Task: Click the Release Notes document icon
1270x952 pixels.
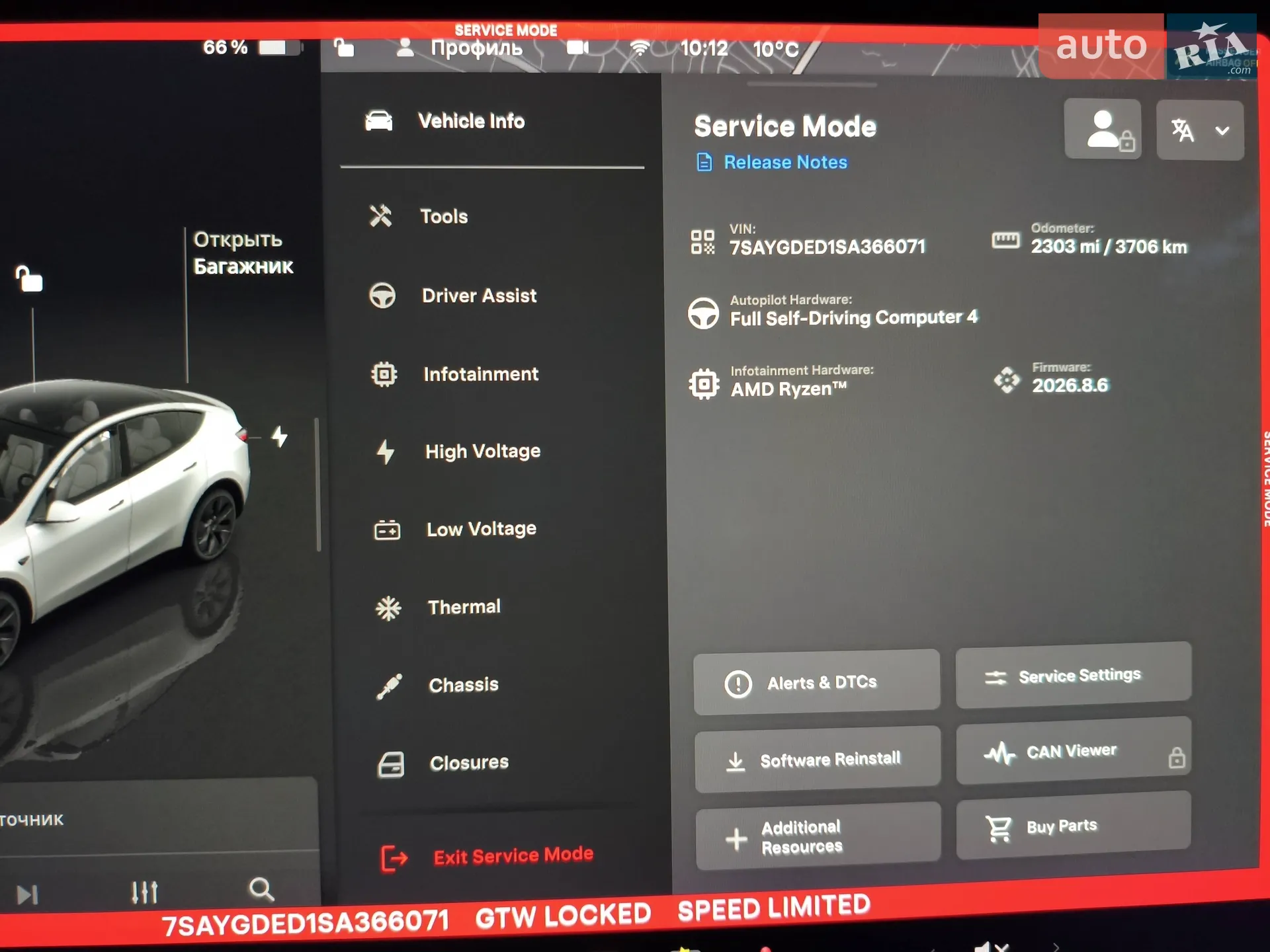Action: coord(704,162)
